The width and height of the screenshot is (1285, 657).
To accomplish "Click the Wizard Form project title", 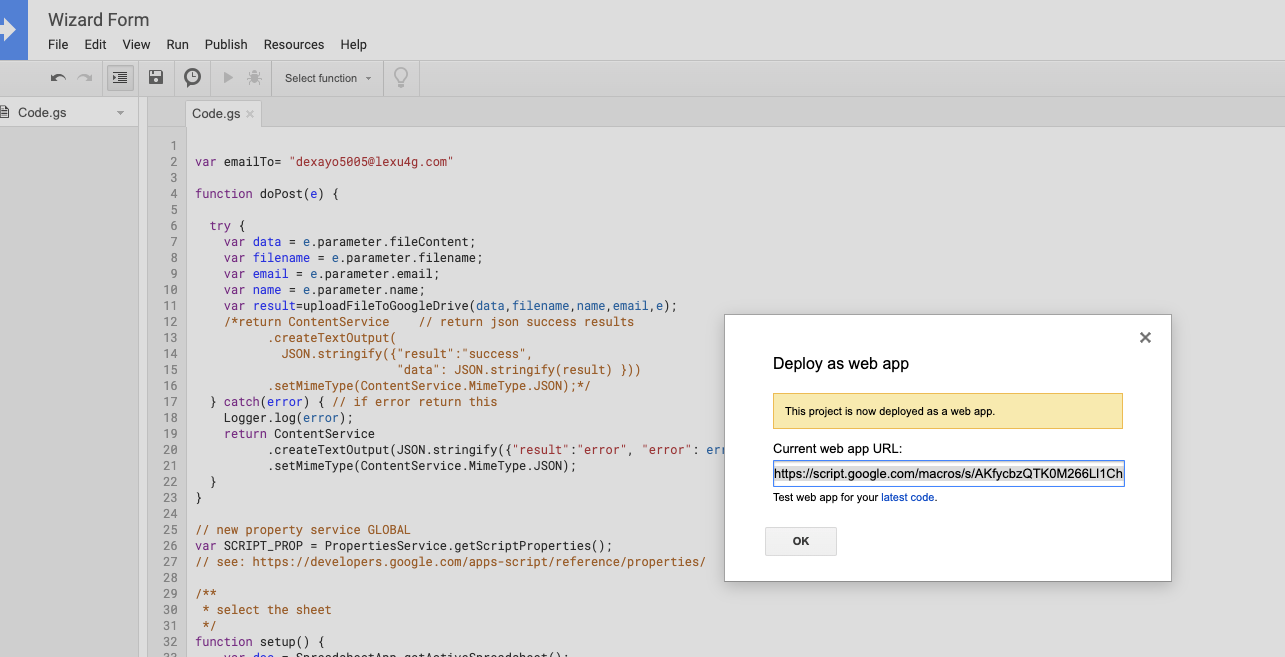I will click(x=99, y=20).
